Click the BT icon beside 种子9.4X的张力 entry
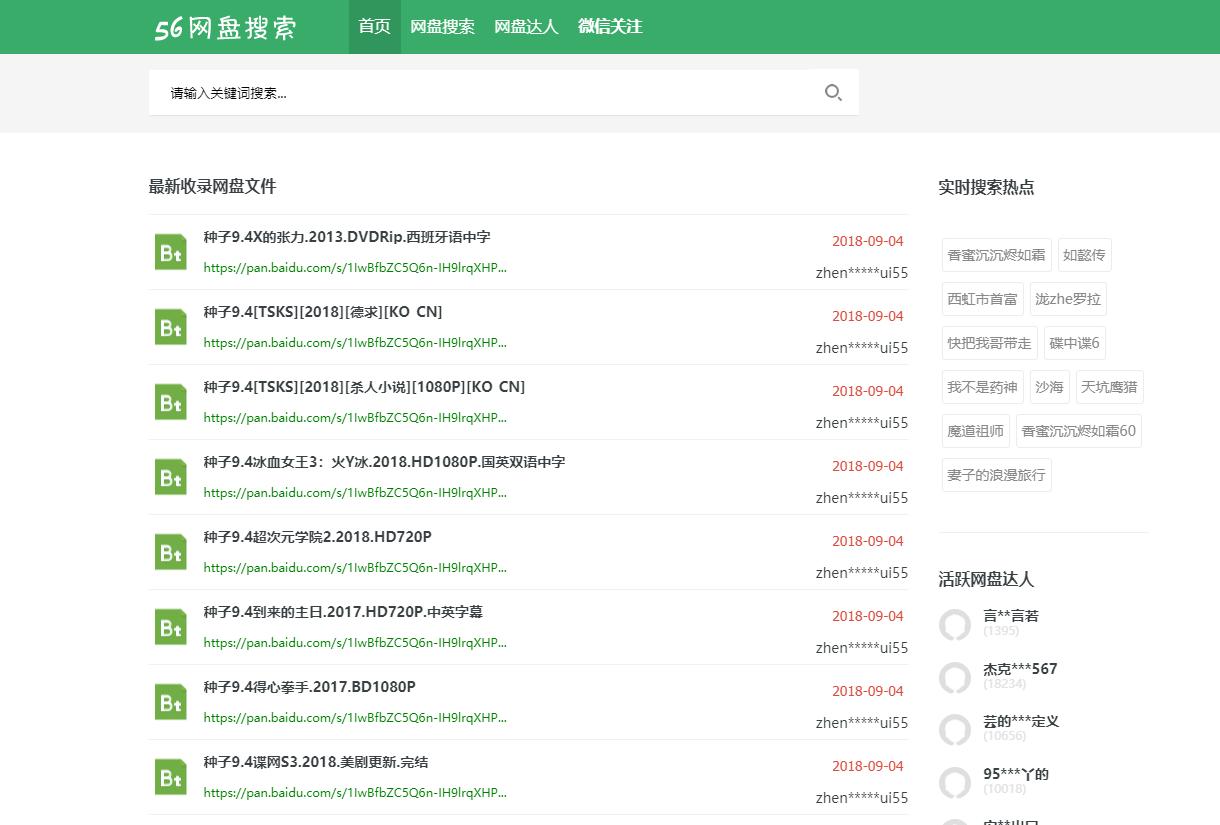1220x825 pixels. (x=170, y=252)
